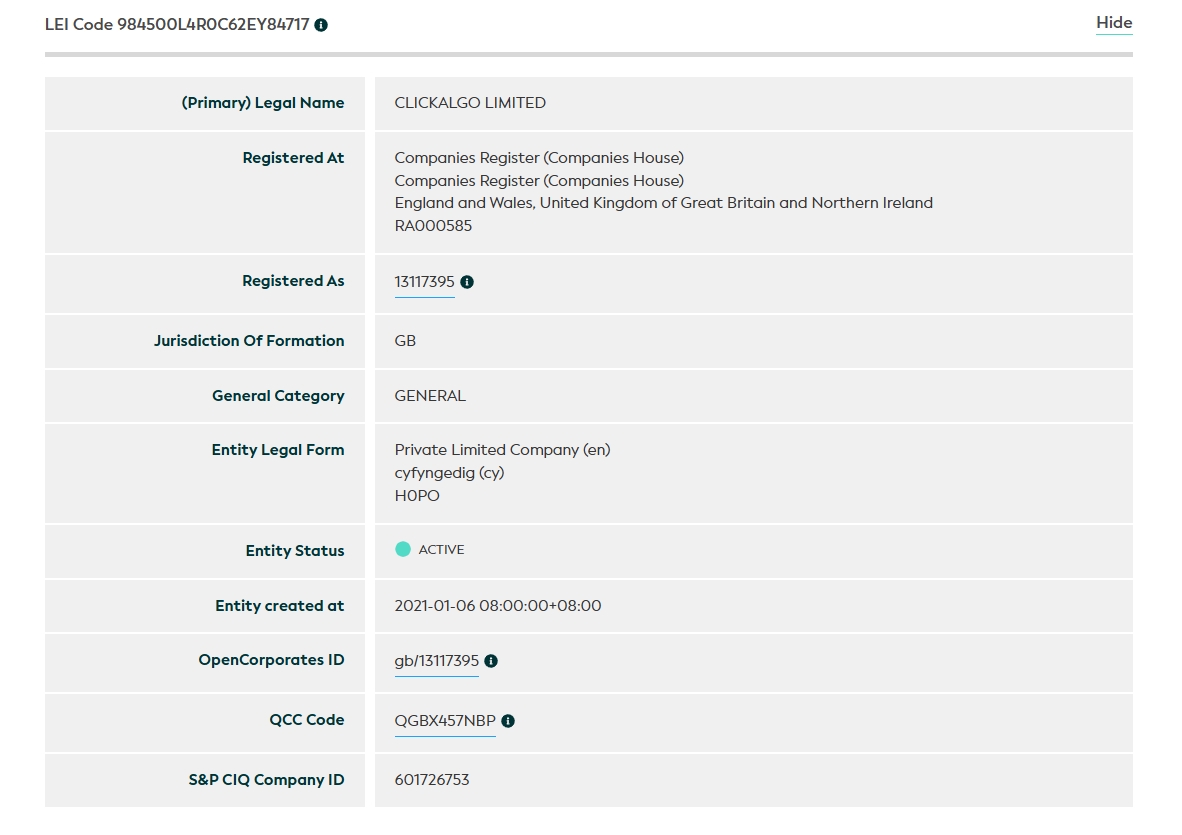Open the QGBX457NBP QCC code link
The height and width of the screenshot is (835, 1182).
click(445, 721)
